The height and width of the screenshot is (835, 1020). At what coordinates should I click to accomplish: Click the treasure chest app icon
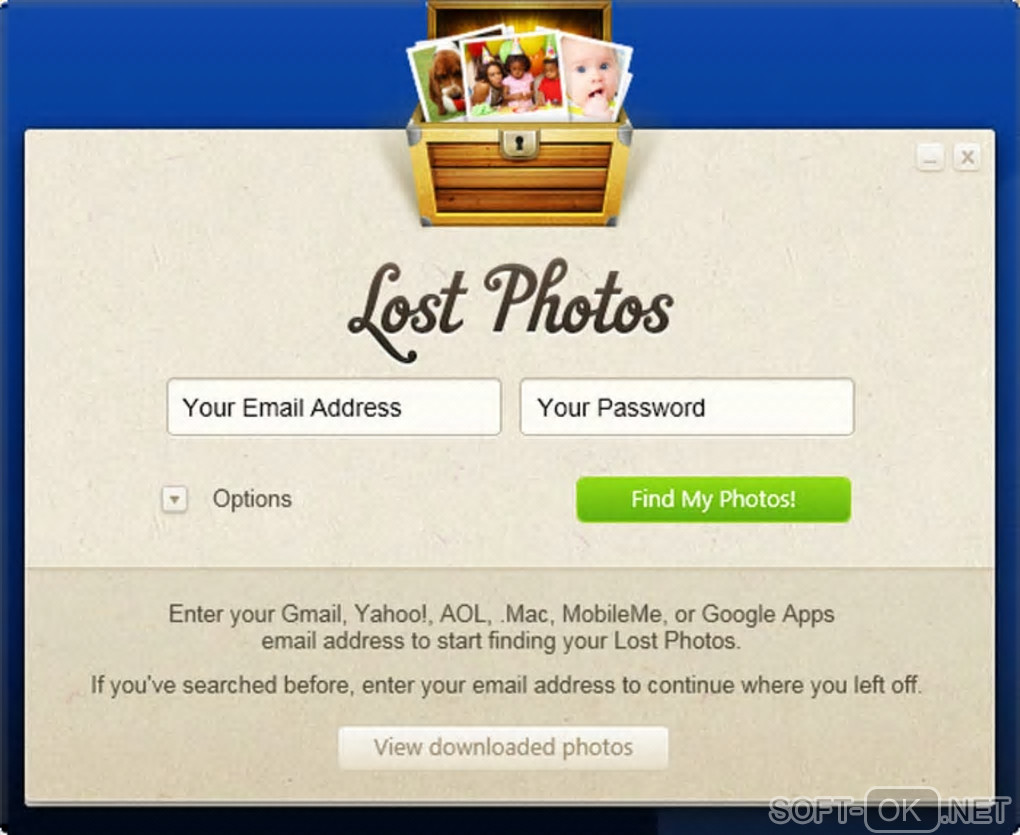519,114
